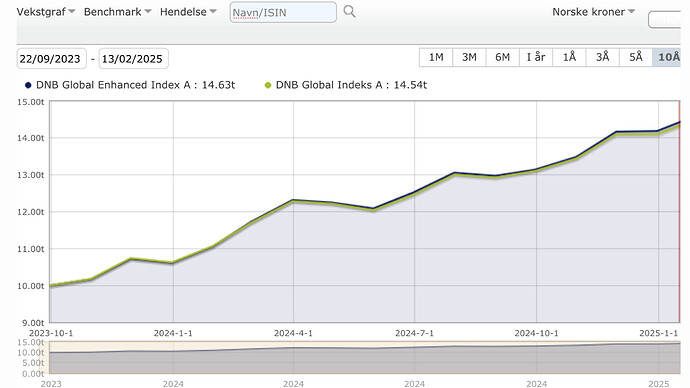Select the 6M time range
This screenshot has height=388, width=690.
(503, 57)
